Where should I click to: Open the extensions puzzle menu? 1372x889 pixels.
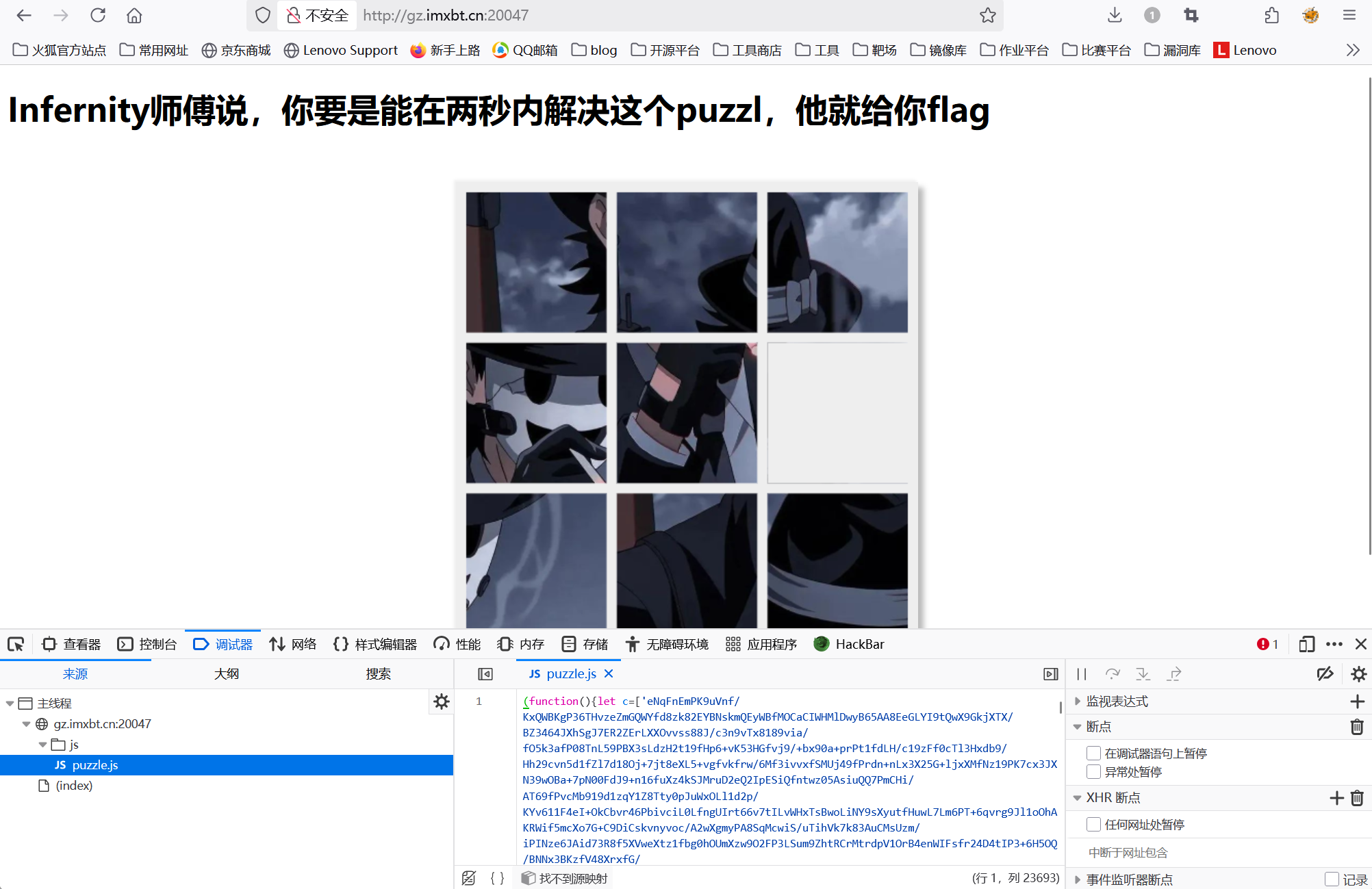(x=1271, y=15)
